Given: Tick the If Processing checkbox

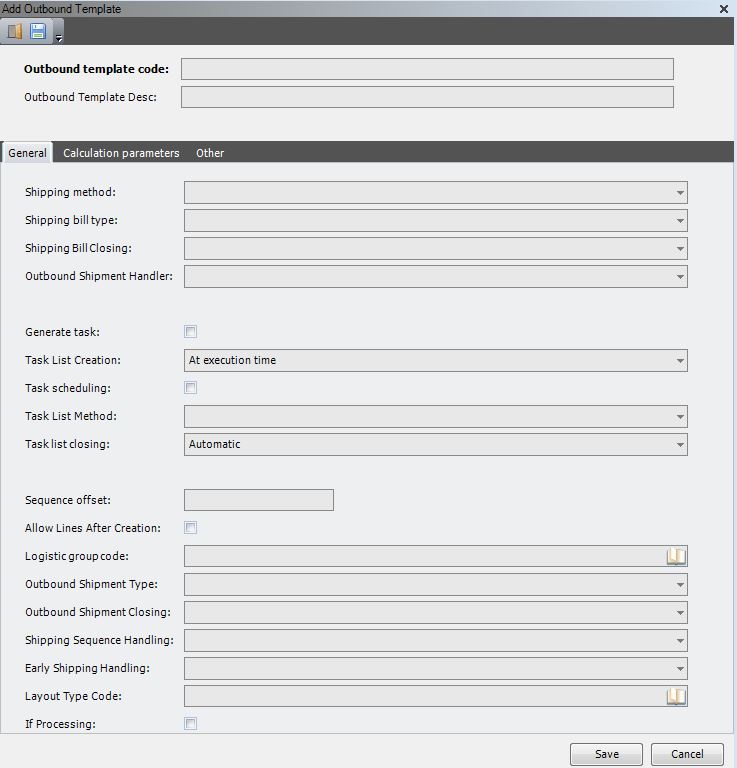Looking at the screenshot, I should 190,724.
